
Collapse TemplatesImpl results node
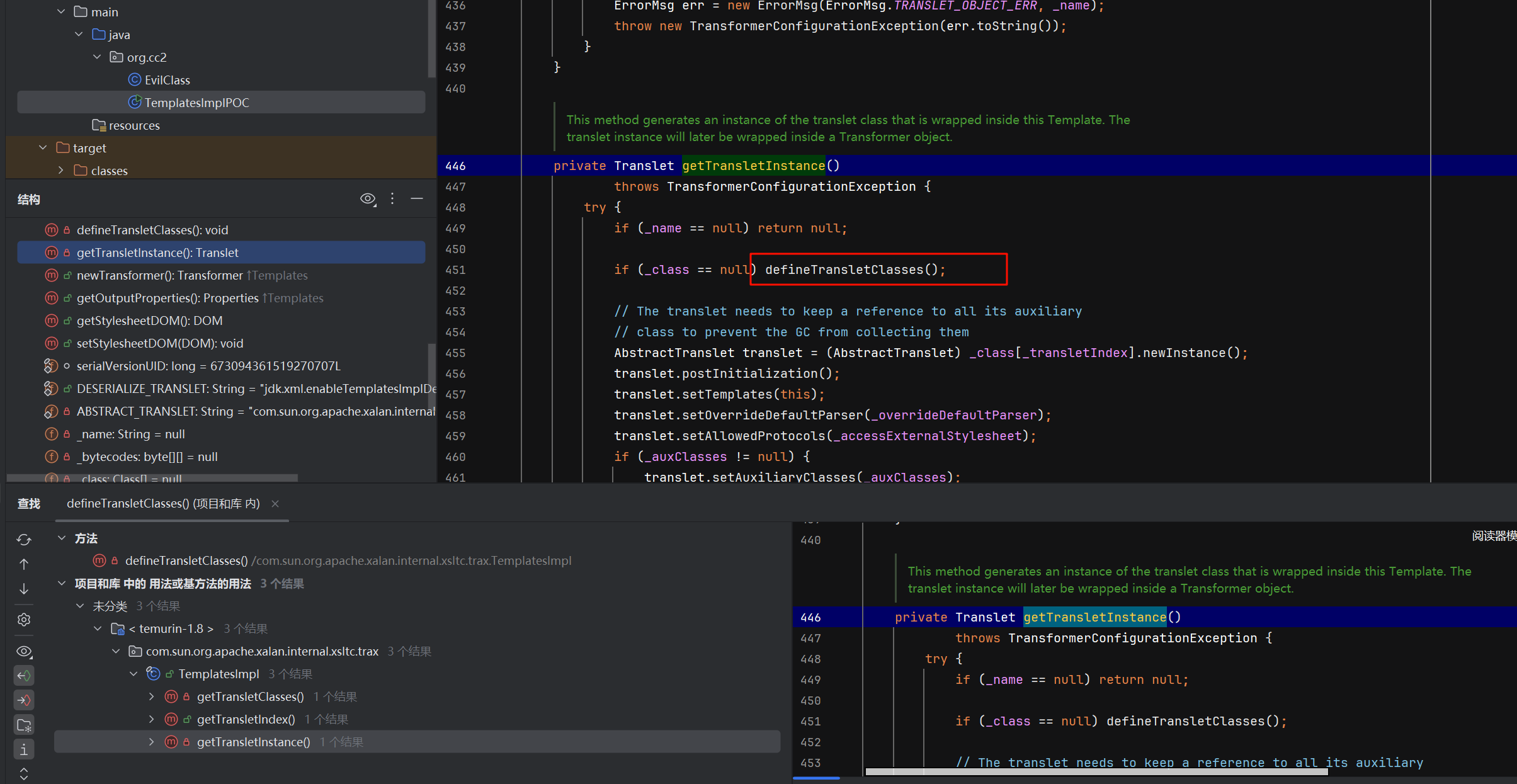click(134, 674)
